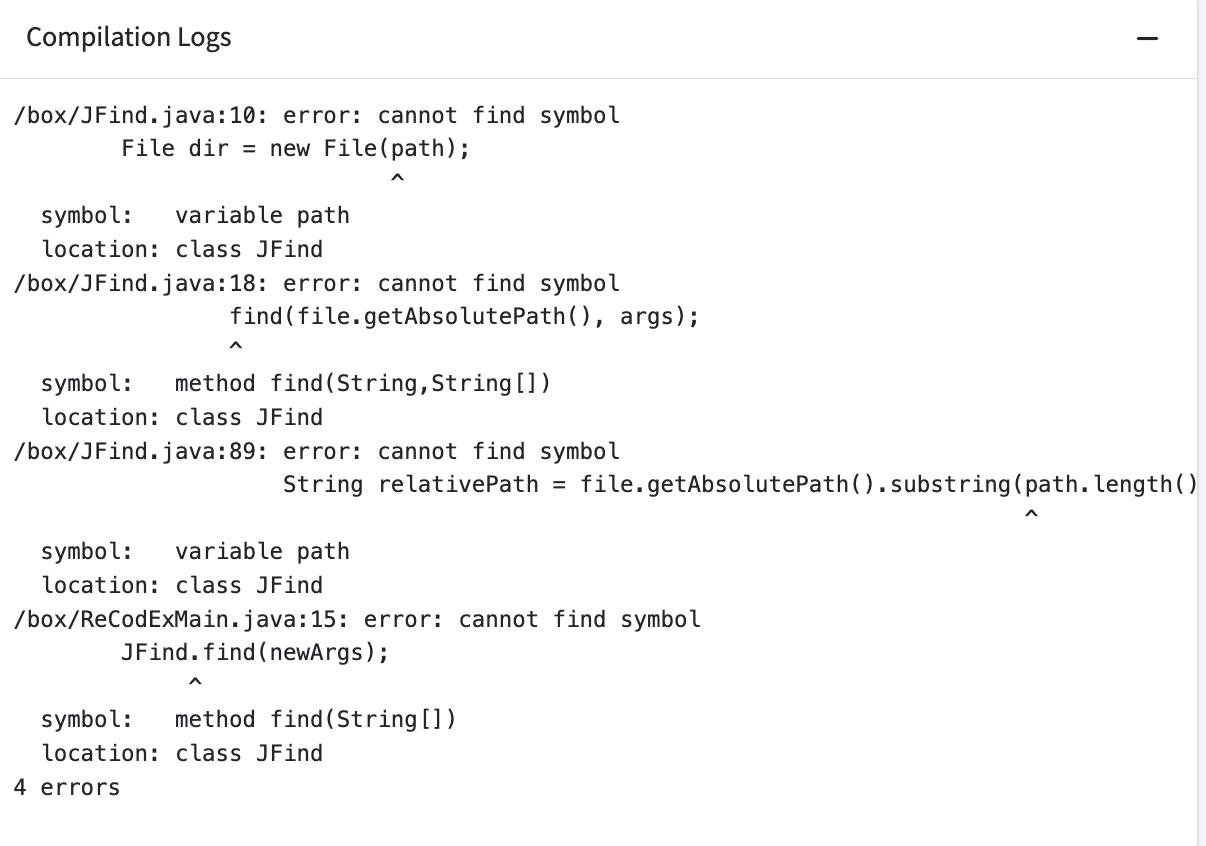This screenshot has width=1206, height=846.
Task: Select the '4 errors' summary text
Action: (x=66, y=787)
